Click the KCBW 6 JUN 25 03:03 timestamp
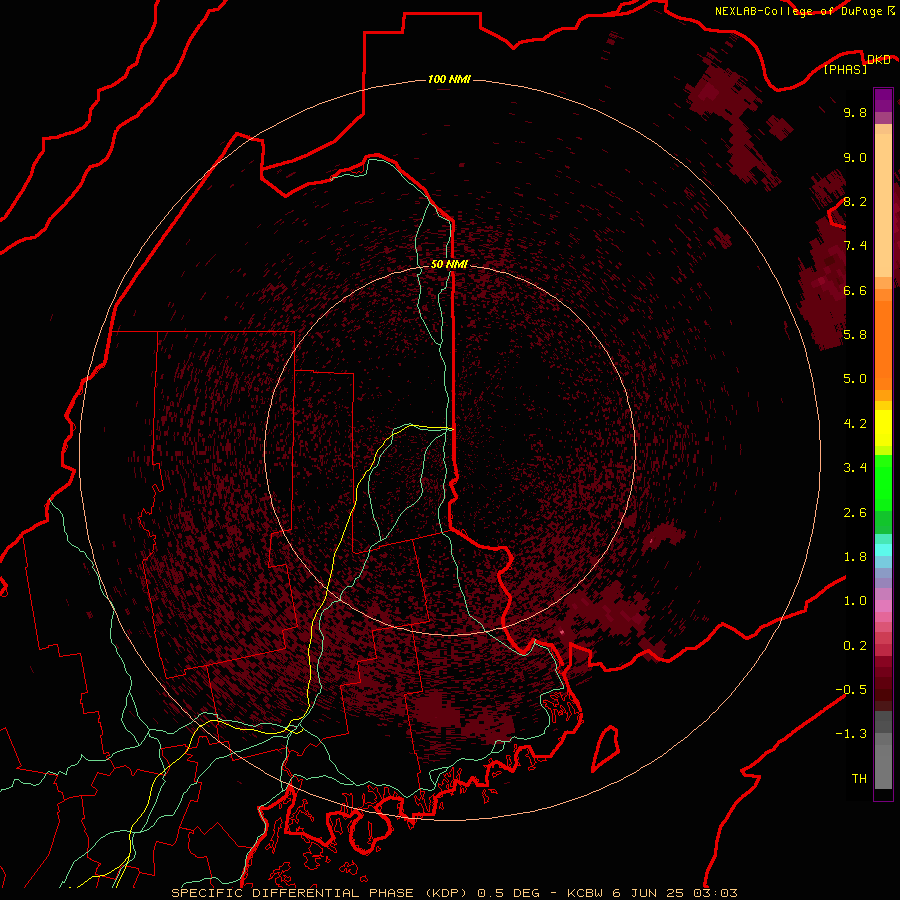This screenshot has width=900, height=900. [x=652, y=893]
